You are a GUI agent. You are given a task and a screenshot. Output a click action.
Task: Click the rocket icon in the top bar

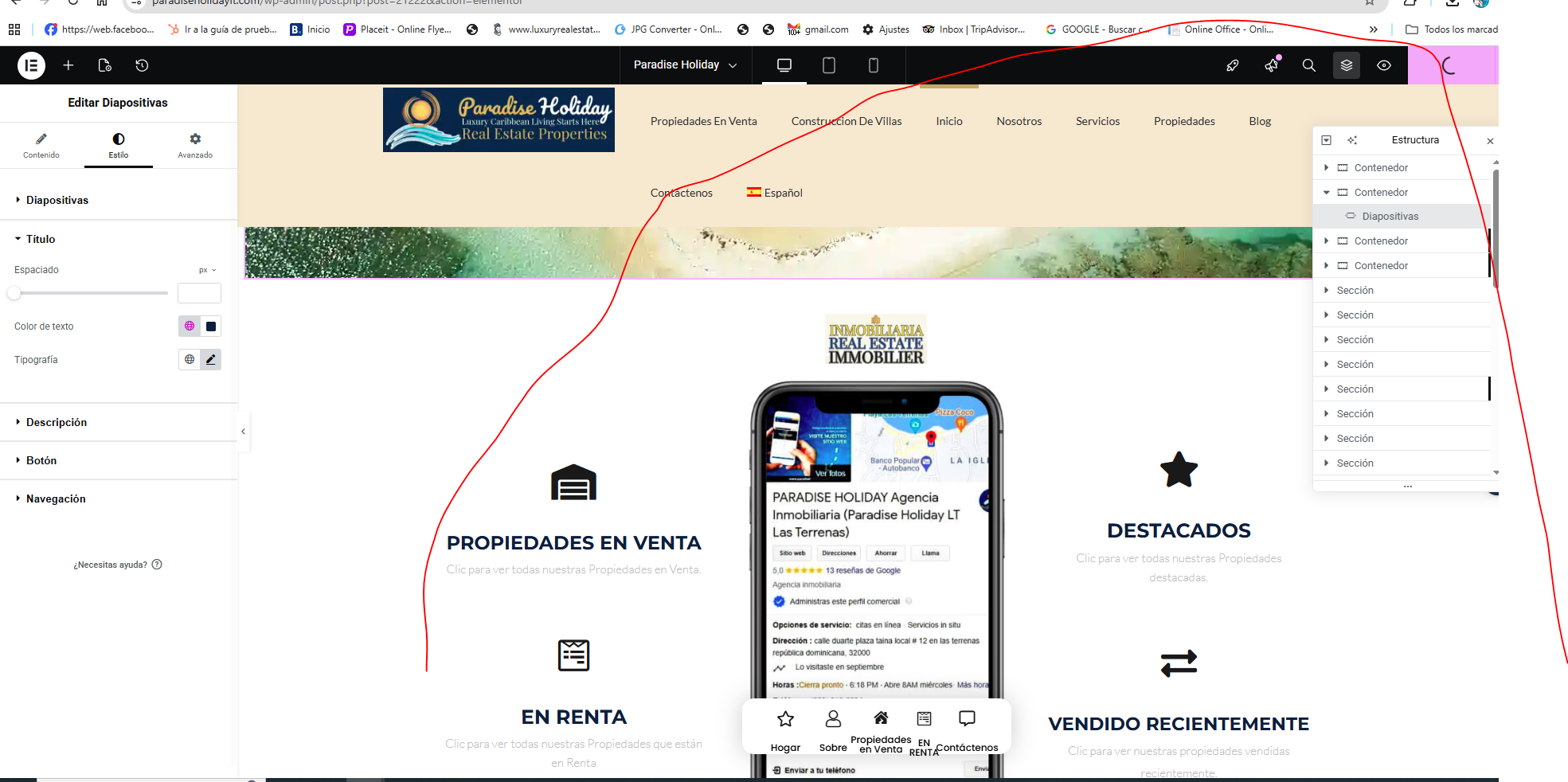(1233, 65)
